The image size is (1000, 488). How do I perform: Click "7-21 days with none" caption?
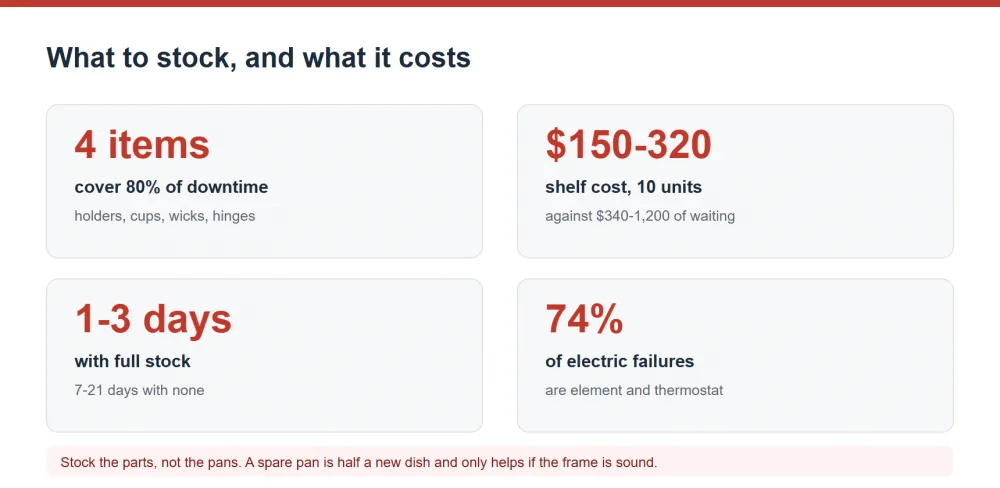[x=139, y=390]
